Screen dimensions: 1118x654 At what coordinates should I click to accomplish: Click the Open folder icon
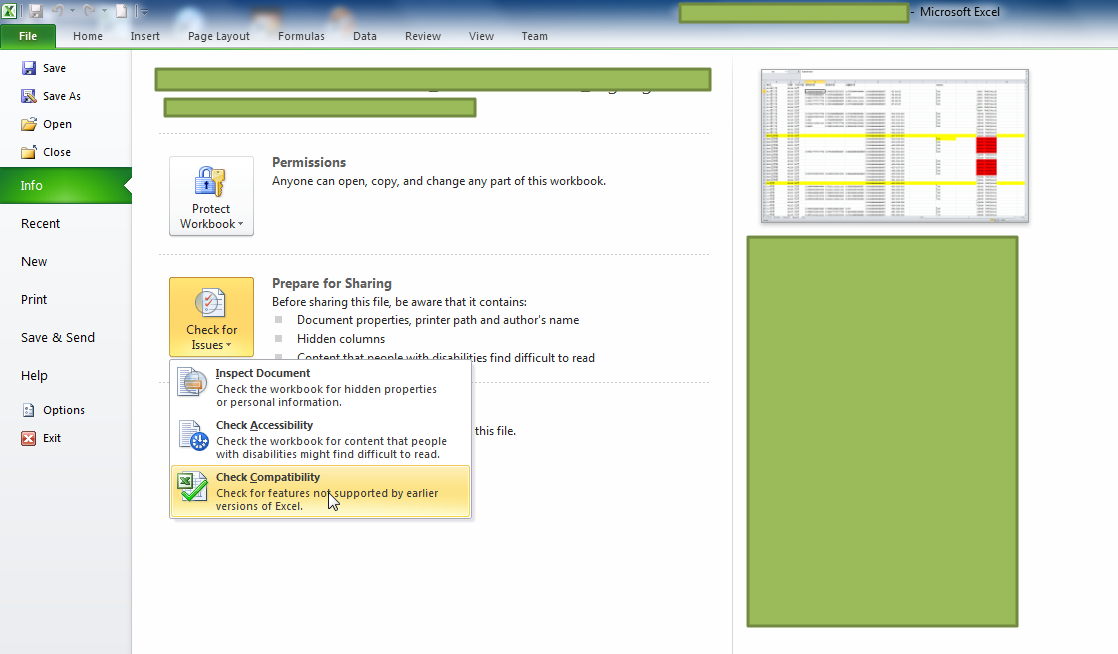click(x=29, y=124)
